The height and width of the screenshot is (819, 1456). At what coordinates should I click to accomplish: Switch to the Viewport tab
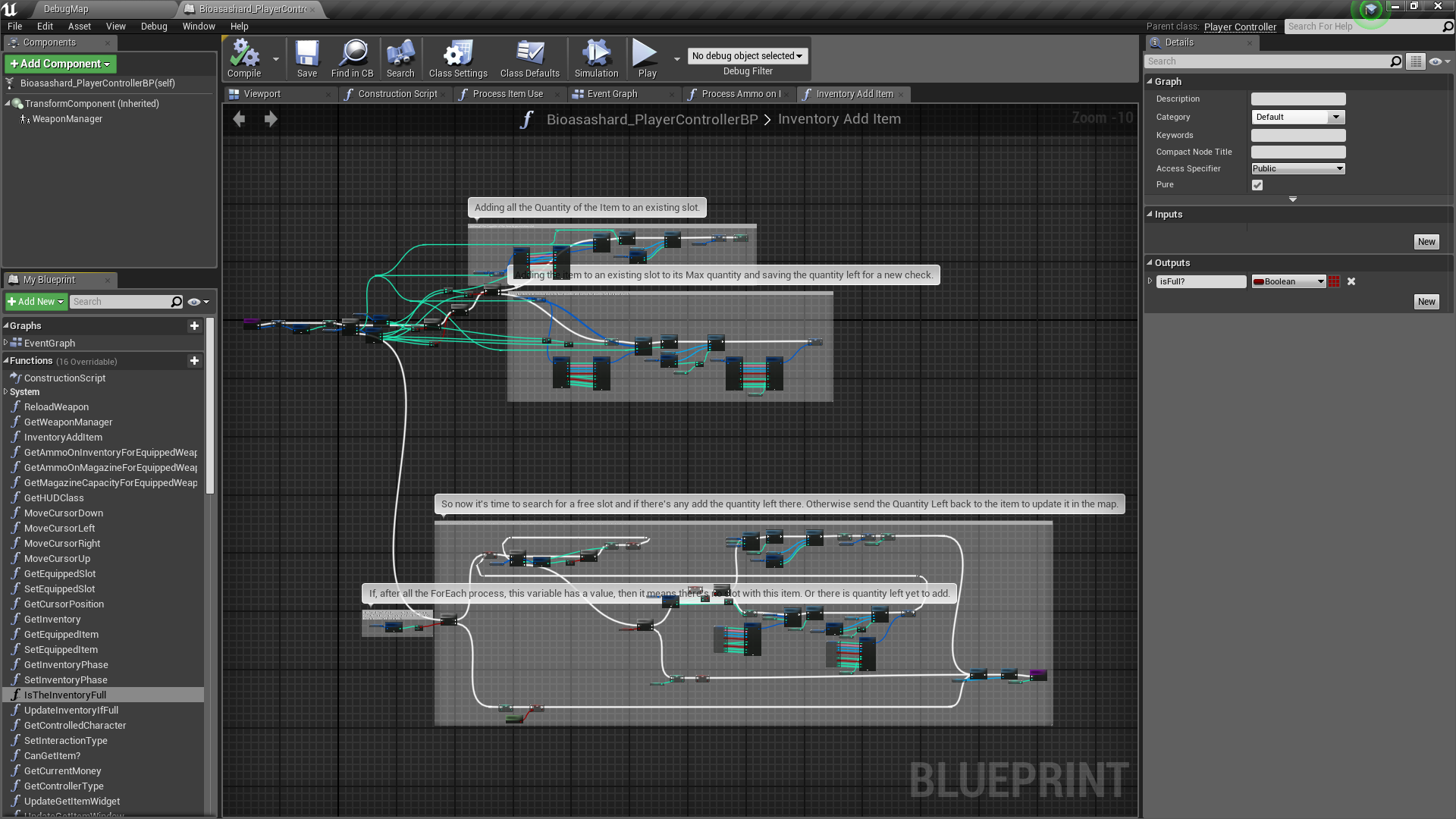click(x=262, y=95)
